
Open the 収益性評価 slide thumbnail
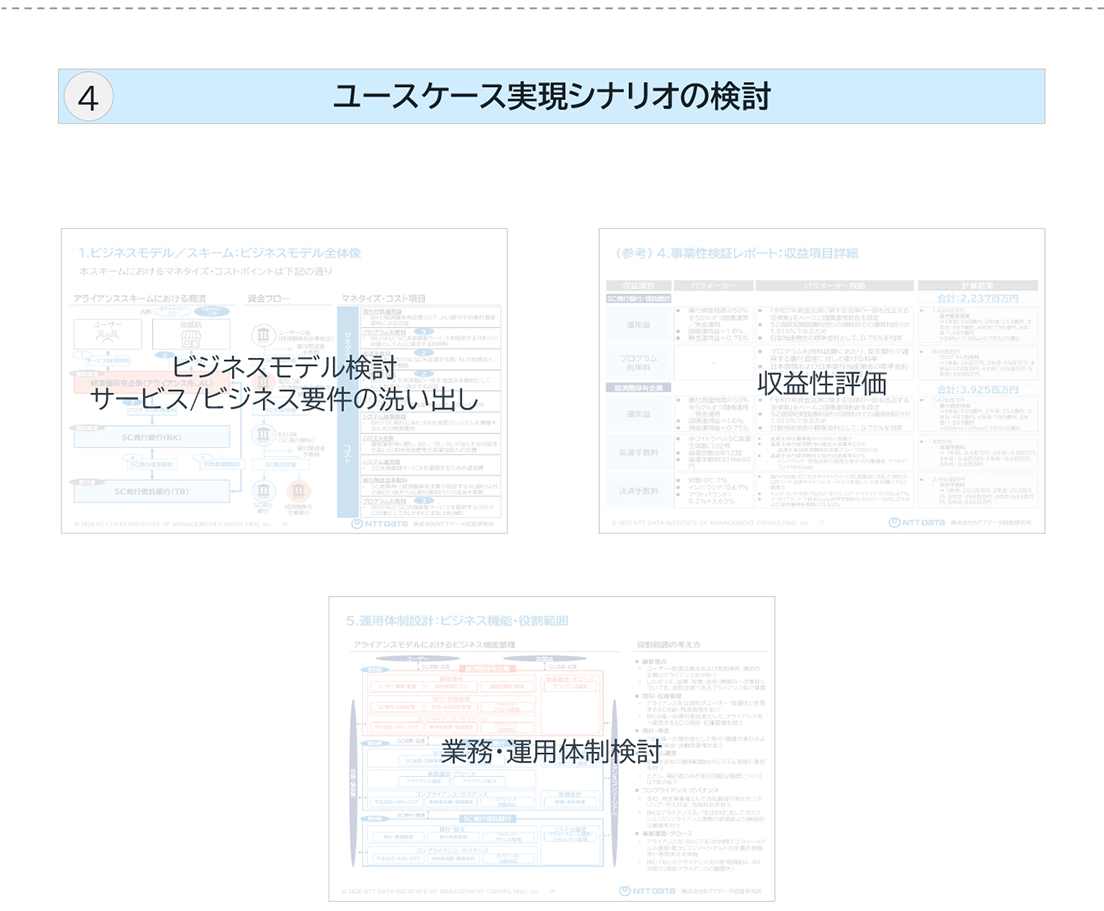tap(822, 381)
